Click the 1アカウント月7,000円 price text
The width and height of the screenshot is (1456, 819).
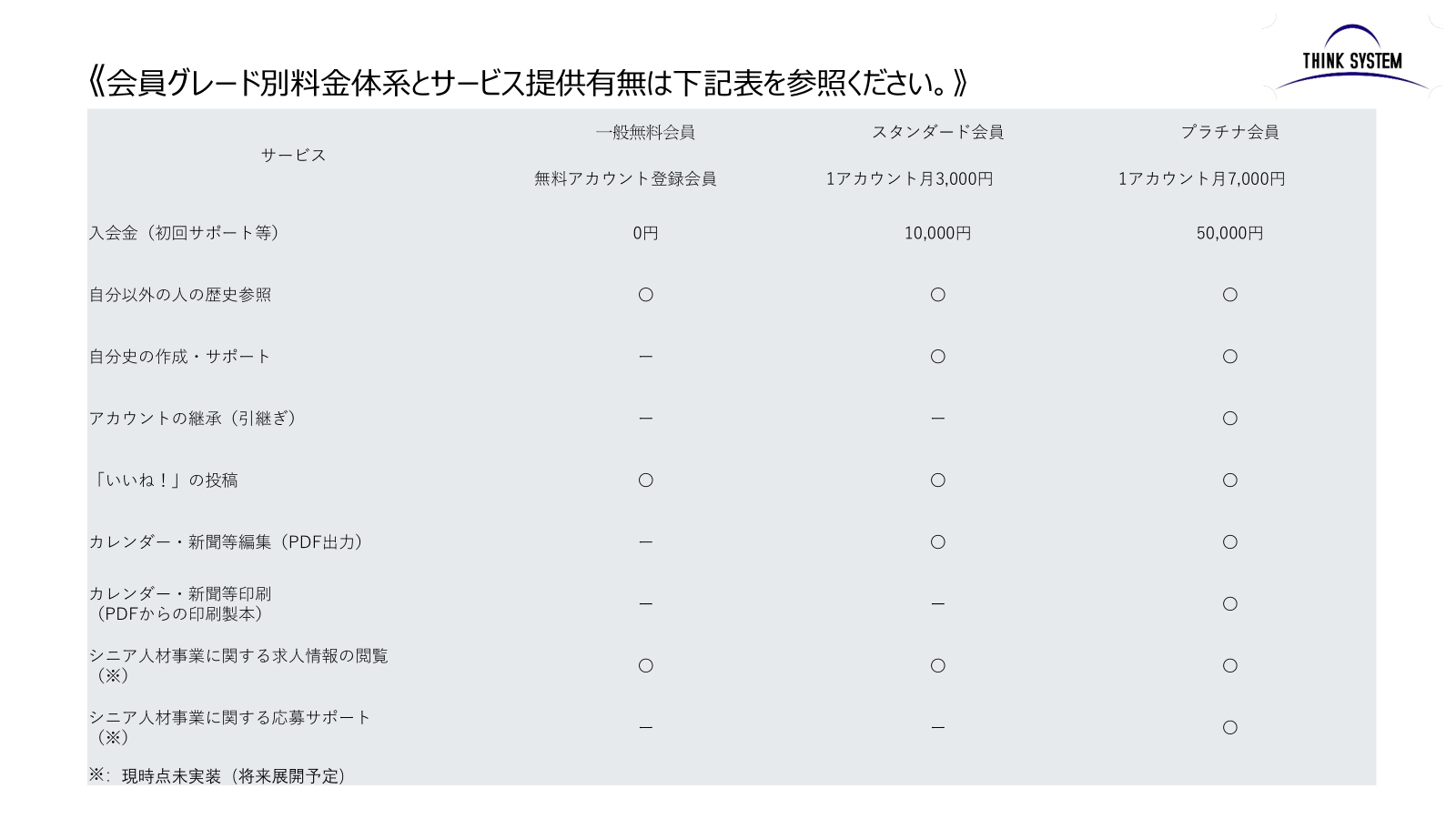(1201, 179)
